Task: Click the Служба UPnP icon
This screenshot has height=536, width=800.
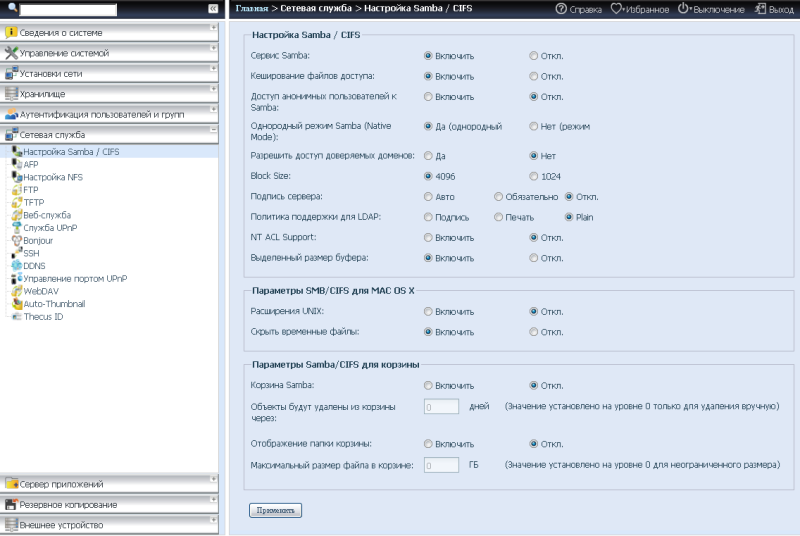Action: [x=17, y=227]
